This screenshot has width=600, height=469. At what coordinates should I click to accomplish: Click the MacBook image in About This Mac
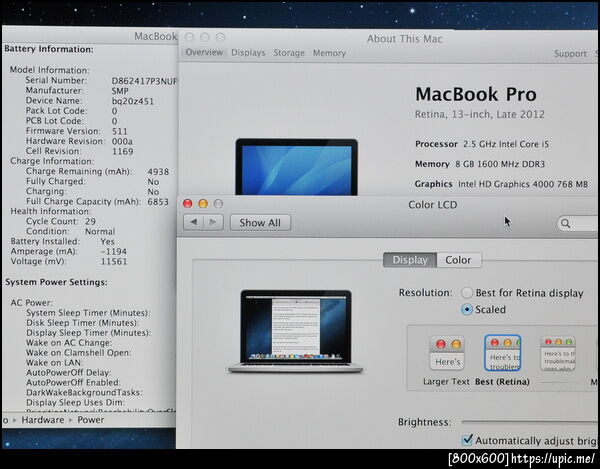[297, 167]
